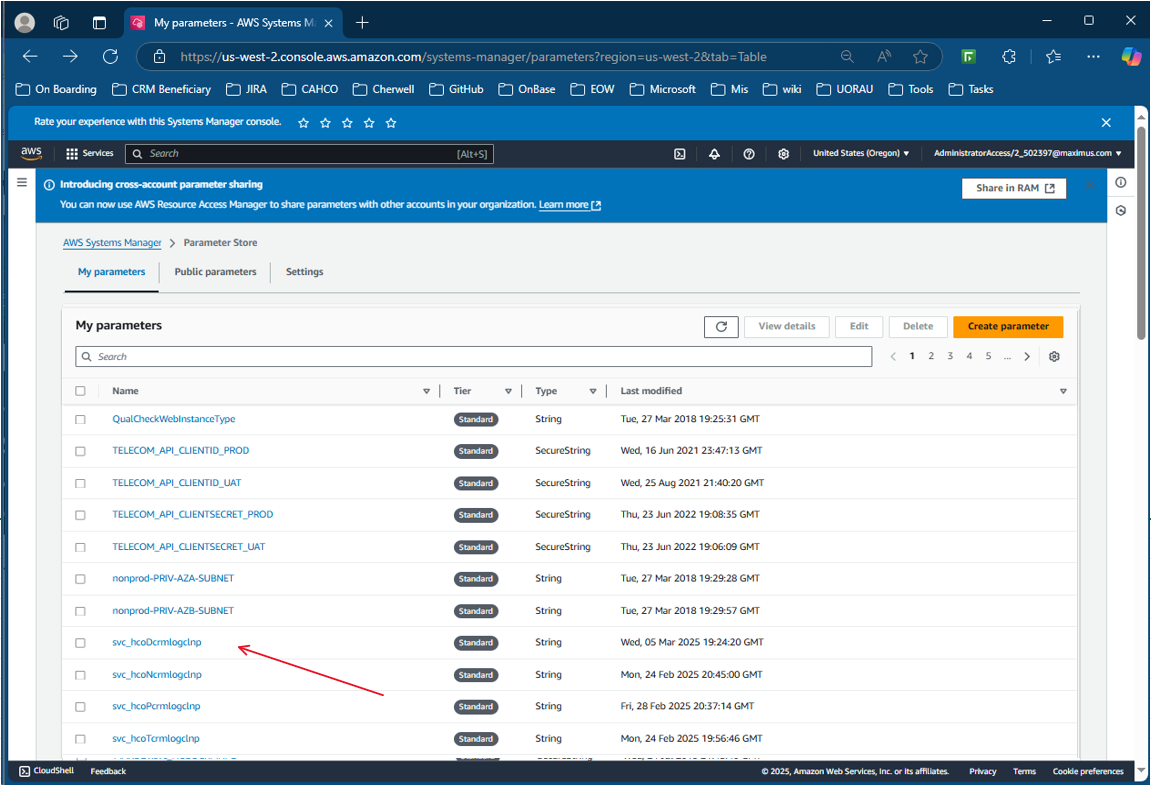Go to page 3 of parameters
Viewport: 1151px width, 785px height.
click(950, 356)
